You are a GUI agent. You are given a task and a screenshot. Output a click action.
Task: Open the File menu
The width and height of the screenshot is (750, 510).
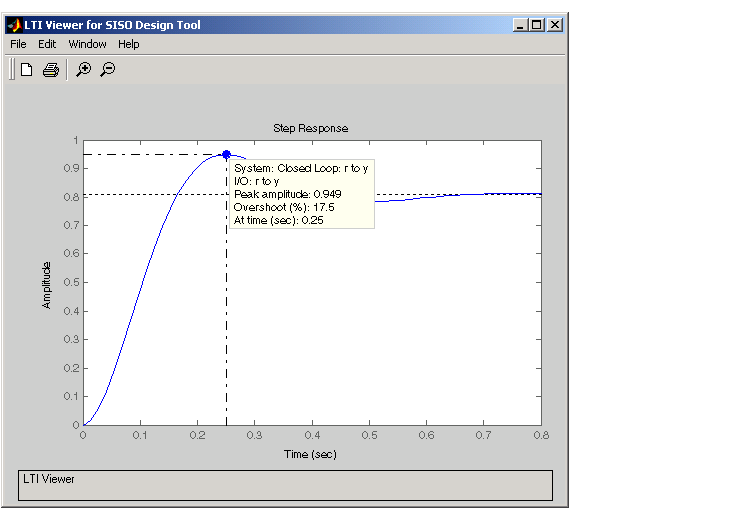coord(18,44)
